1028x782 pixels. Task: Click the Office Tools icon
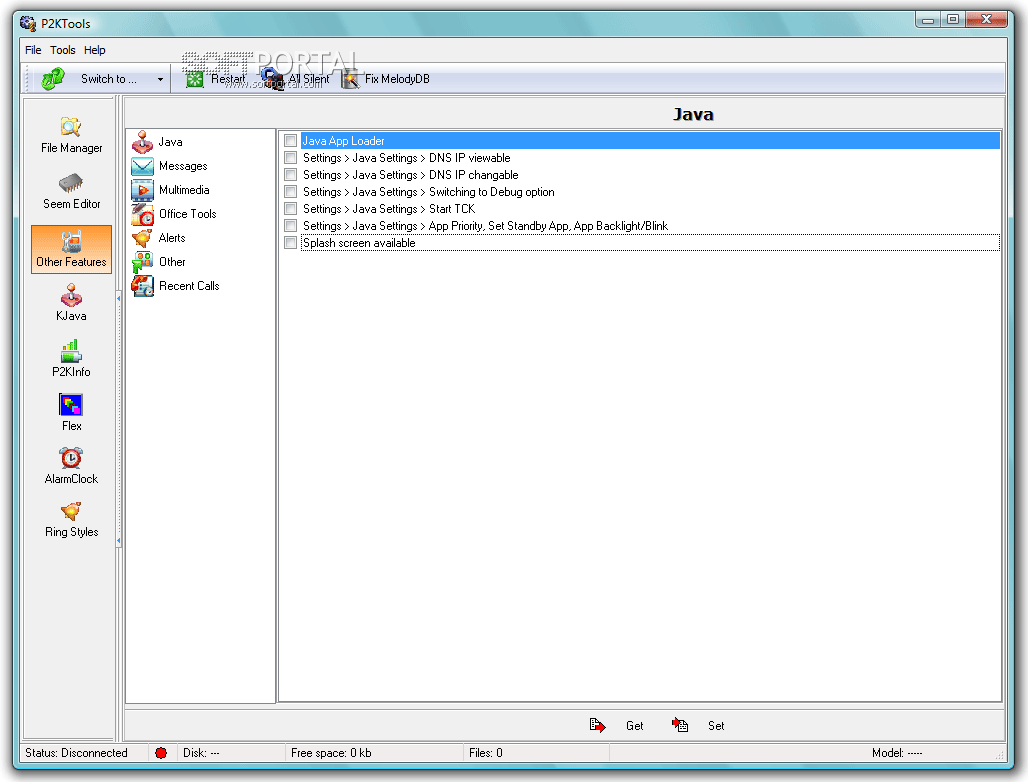coord(142,214)
